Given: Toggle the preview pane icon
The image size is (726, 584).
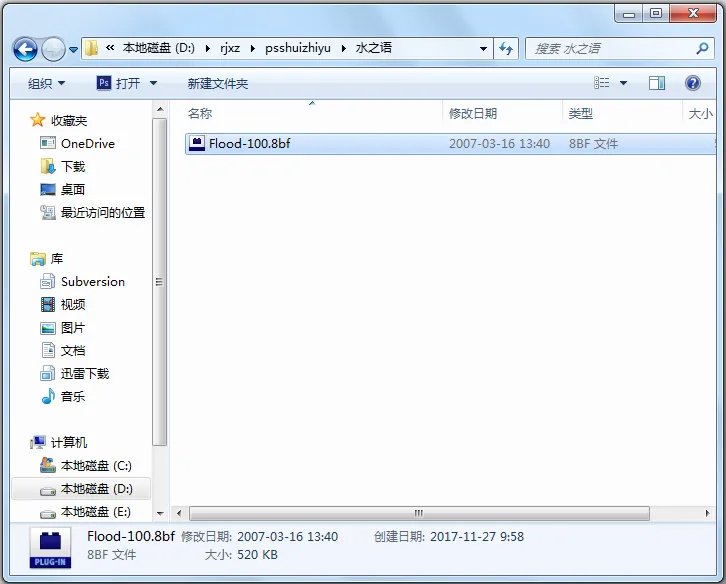Looking at the screenshot, I should pyautogui.click(x=657, y=83).
